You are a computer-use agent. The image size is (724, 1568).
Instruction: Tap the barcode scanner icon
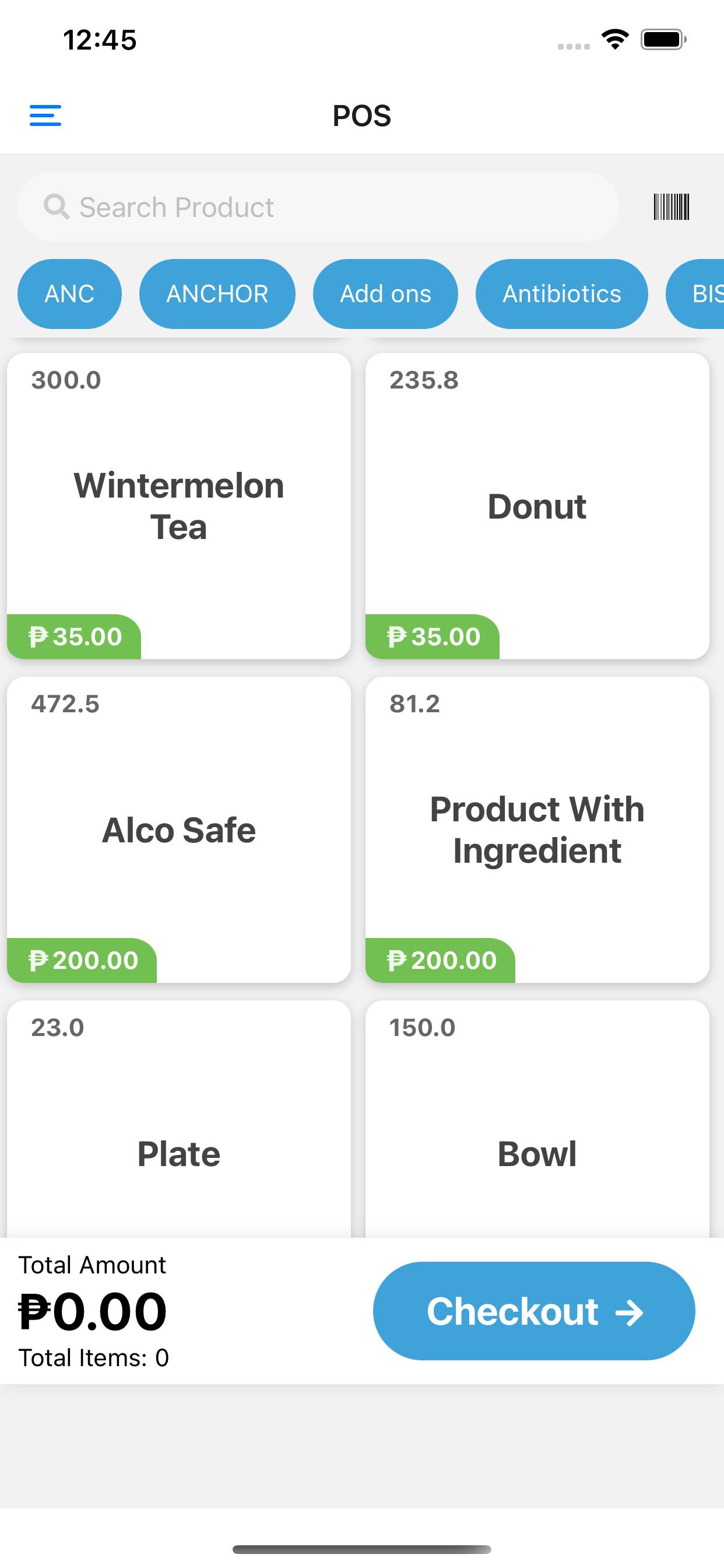coord(671,207)
